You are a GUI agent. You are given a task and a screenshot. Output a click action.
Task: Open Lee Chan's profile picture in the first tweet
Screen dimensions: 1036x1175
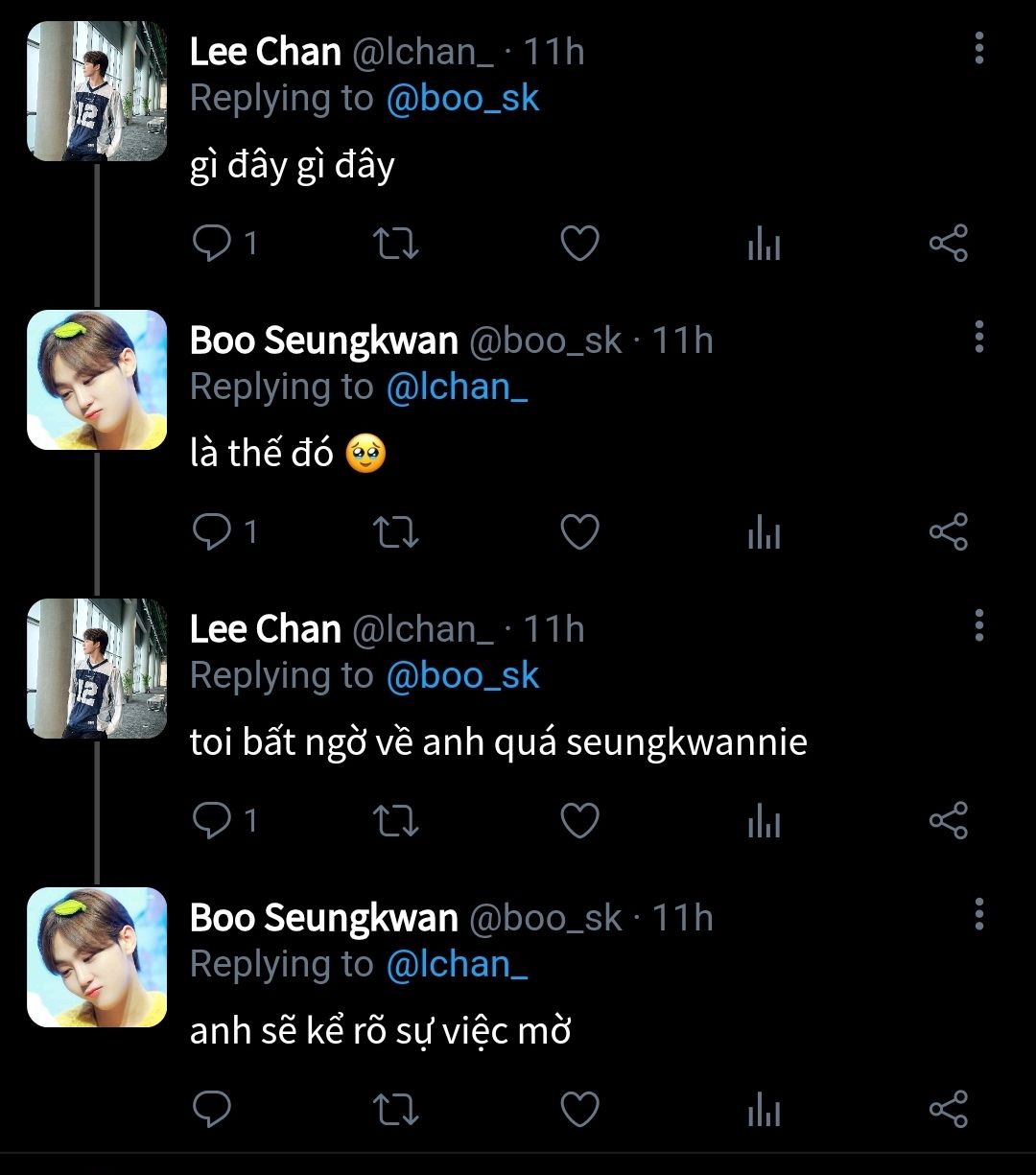coord(97,91)
